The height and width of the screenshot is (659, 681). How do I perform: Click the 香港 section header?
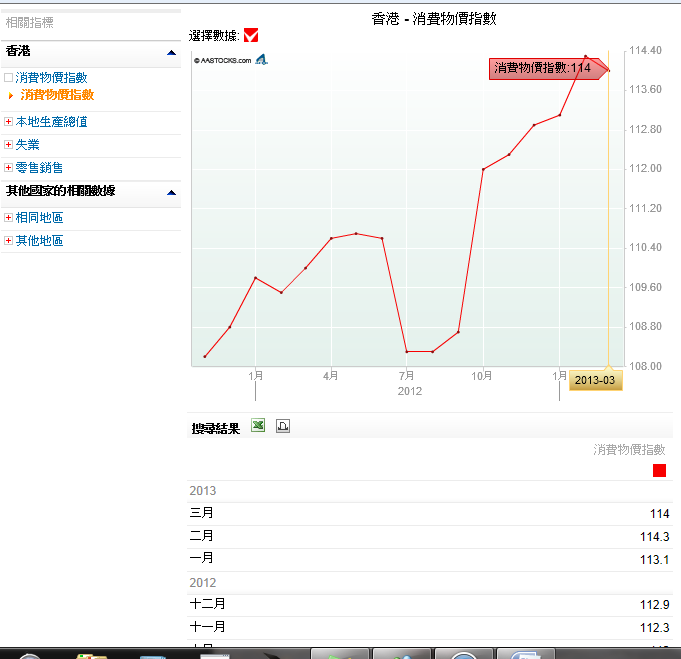click(x=91, y=52)
